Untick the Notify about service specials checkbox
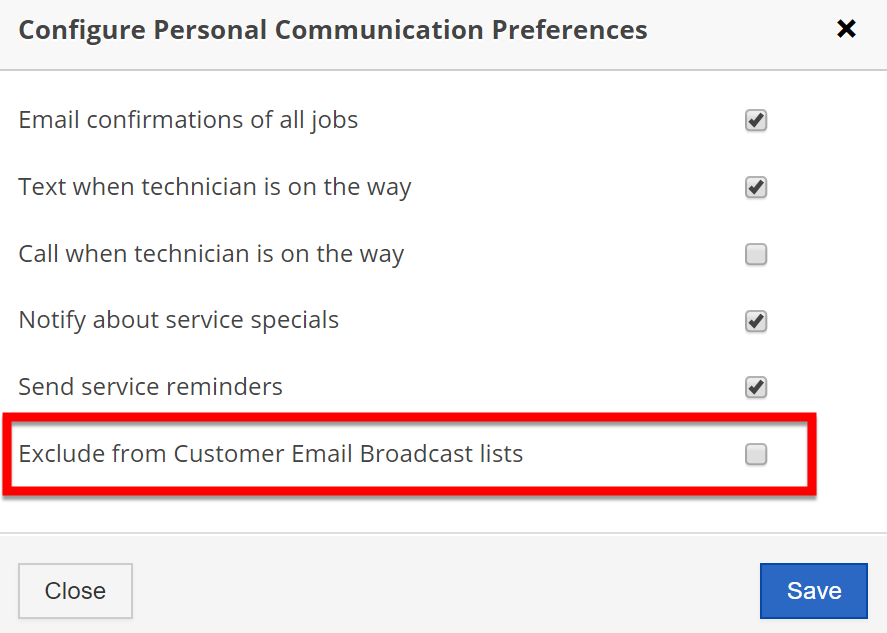This screenshot has height=633, width=887. coord(756,321)
